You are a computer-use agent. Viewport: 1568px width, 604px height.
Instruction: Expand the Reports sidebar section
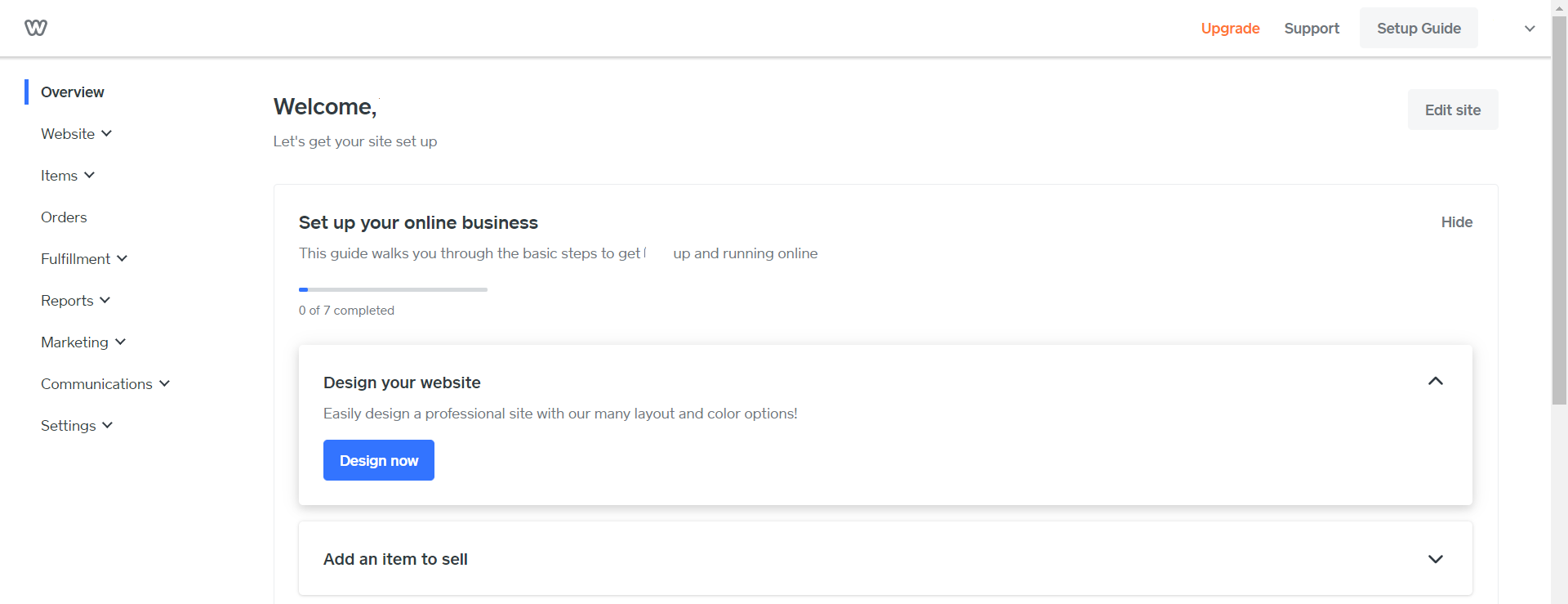pos(75,301)
